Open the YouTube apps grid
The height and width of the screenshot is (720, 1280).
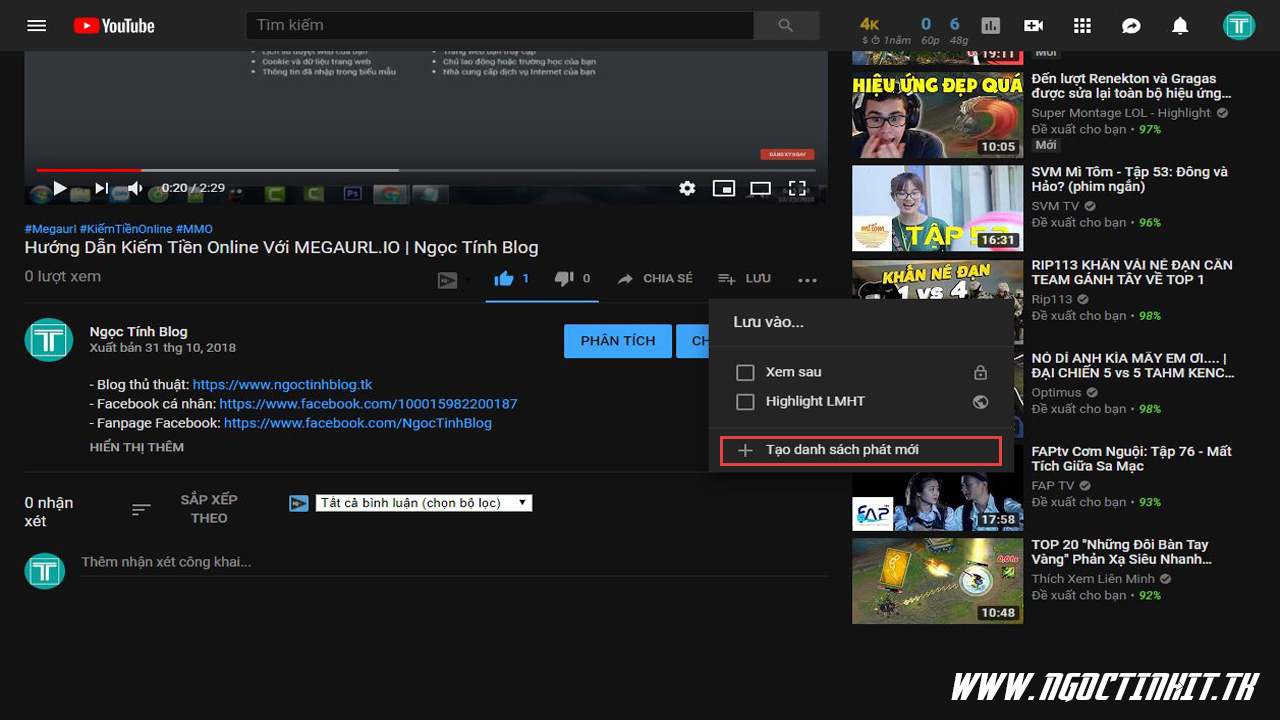(1082, 26)
